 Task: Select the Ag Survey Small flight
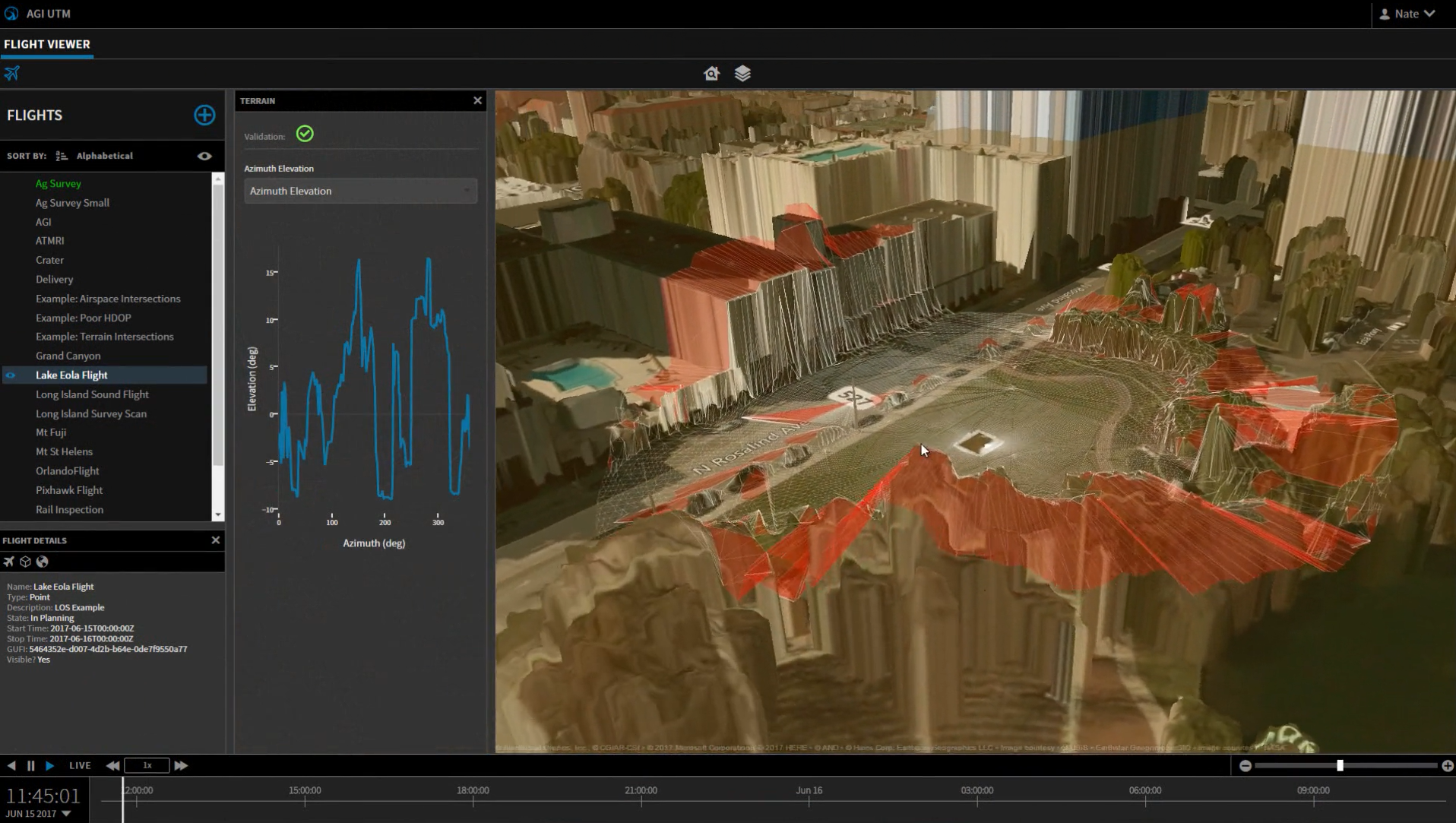coord(72,203)
